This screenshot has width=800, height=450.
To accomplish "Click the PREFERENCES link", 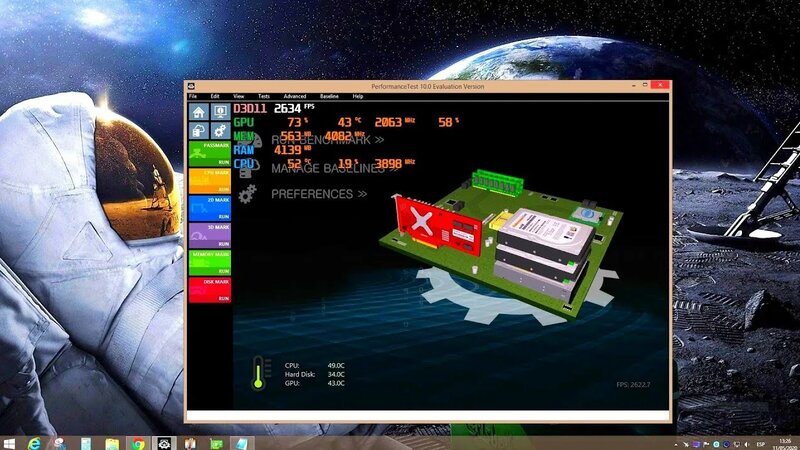I will point(319,194).
